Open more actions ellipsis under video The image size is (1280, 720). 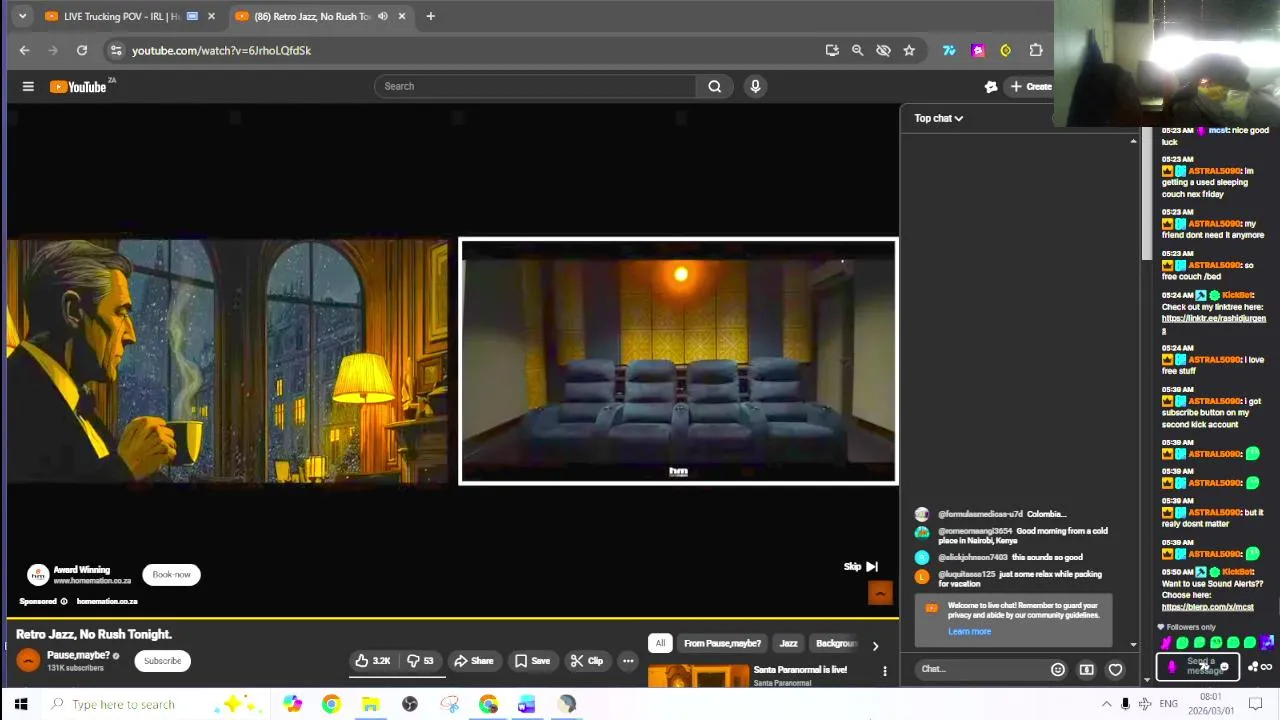click(x=628, y=661)
